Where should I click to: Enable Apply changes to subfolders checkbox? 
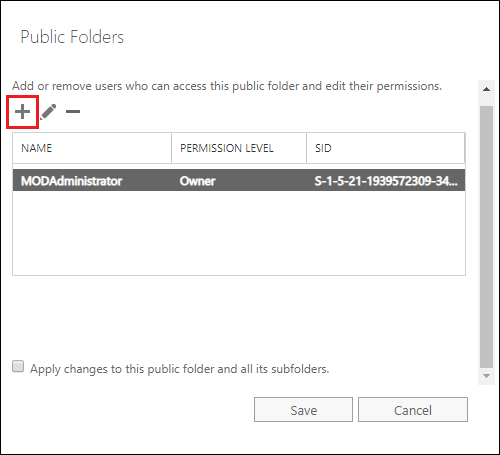click(18, 366)
